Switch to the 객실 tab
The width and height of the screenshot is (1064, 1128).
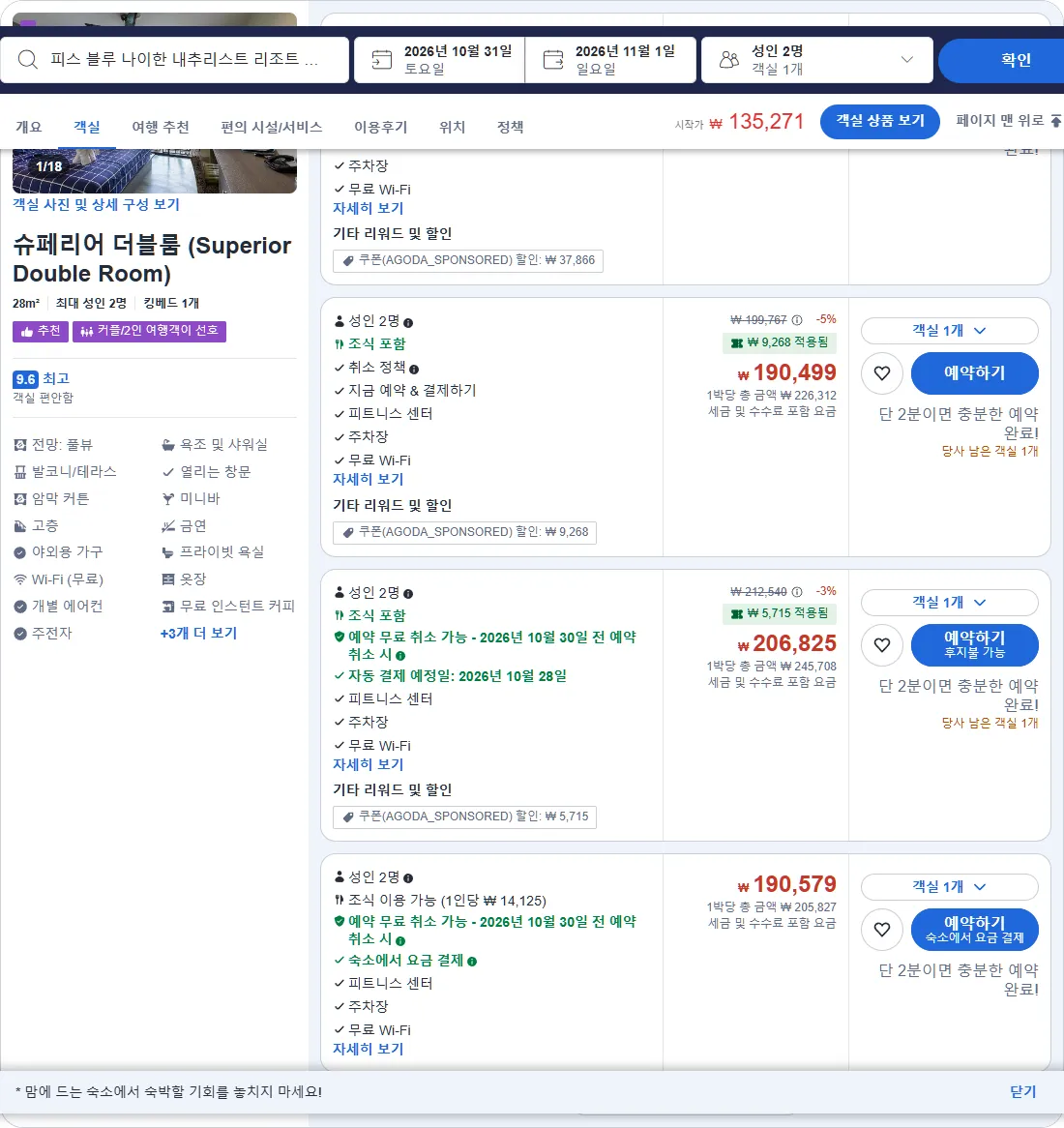tap(87, 128)
